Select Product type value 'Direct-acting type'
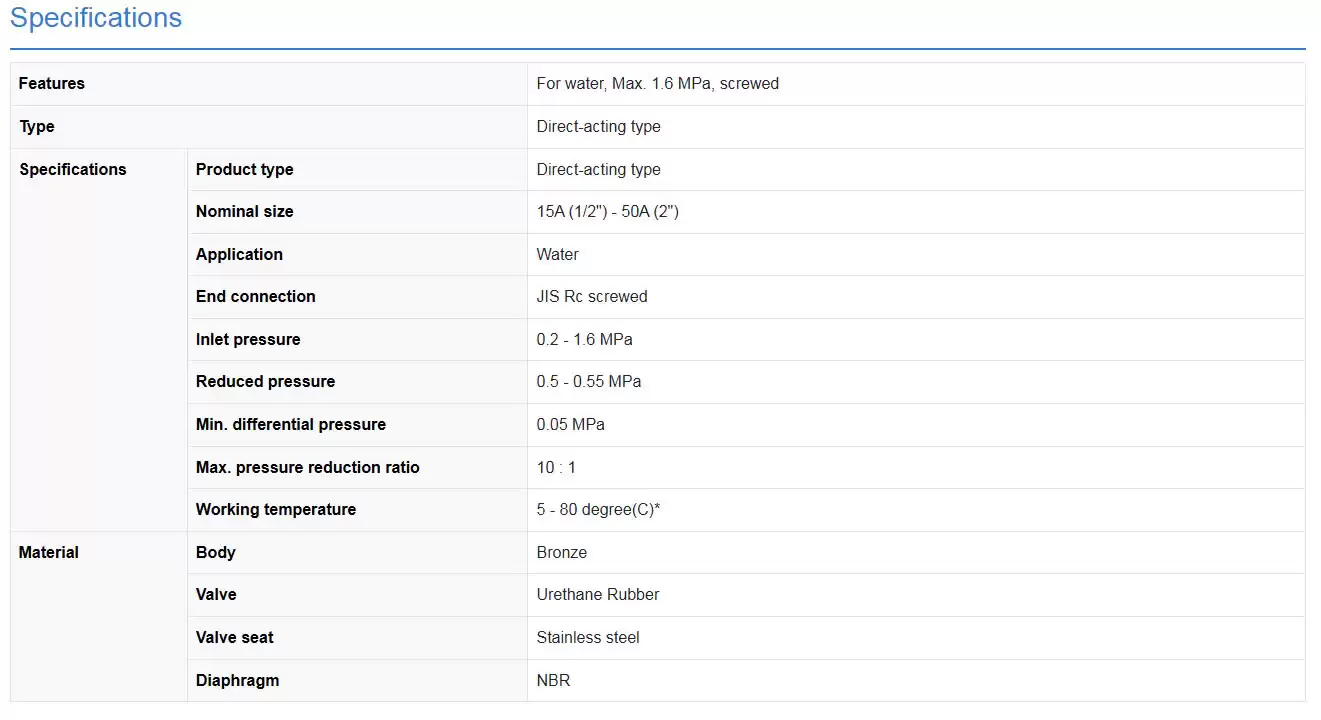The width and height of the screenshot is (1321, 720). coord(599,170)
